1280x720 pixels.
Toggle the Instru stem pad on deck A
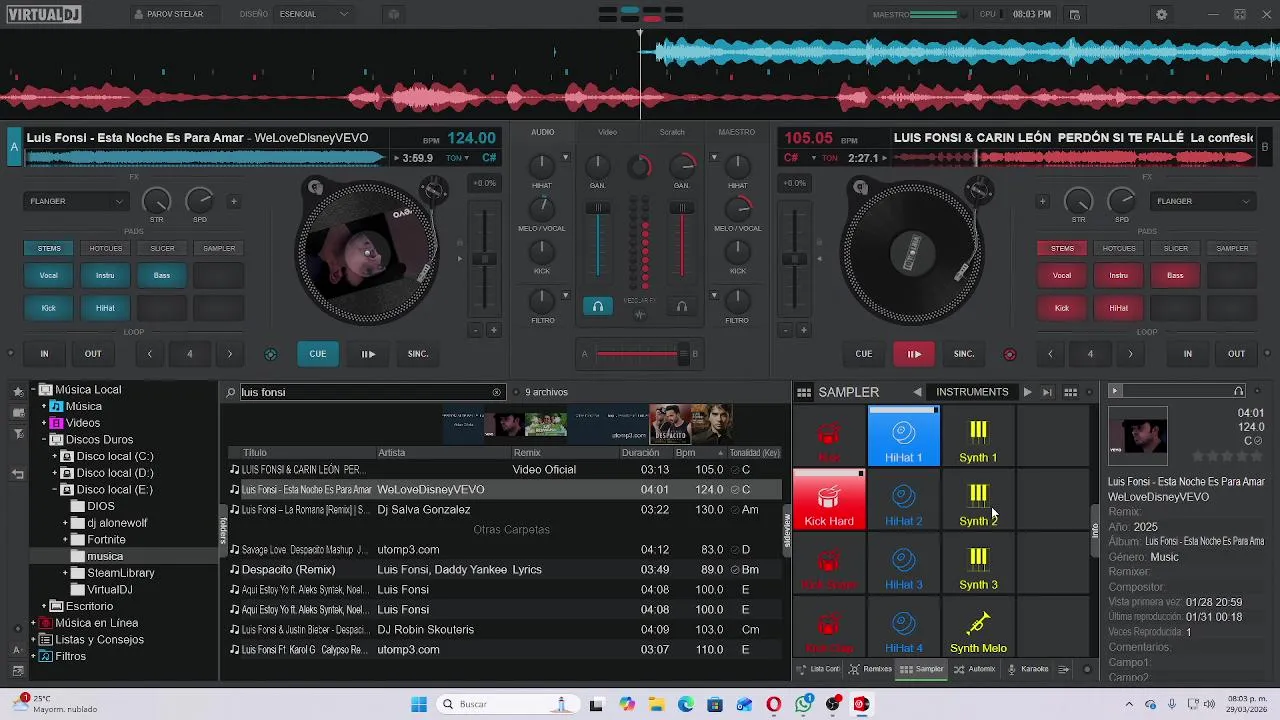tap(105, 275)
